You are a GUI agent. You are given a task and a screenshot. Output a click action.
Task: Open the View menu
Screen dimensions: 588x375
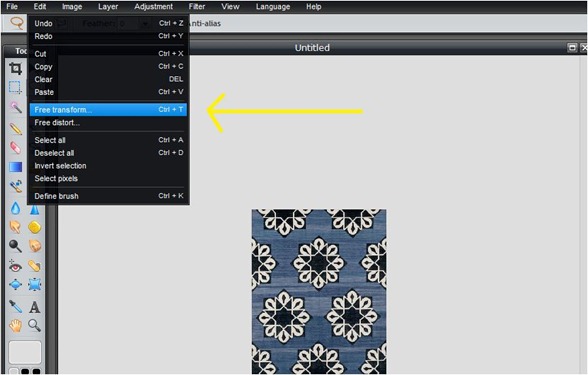pos(230,7)
